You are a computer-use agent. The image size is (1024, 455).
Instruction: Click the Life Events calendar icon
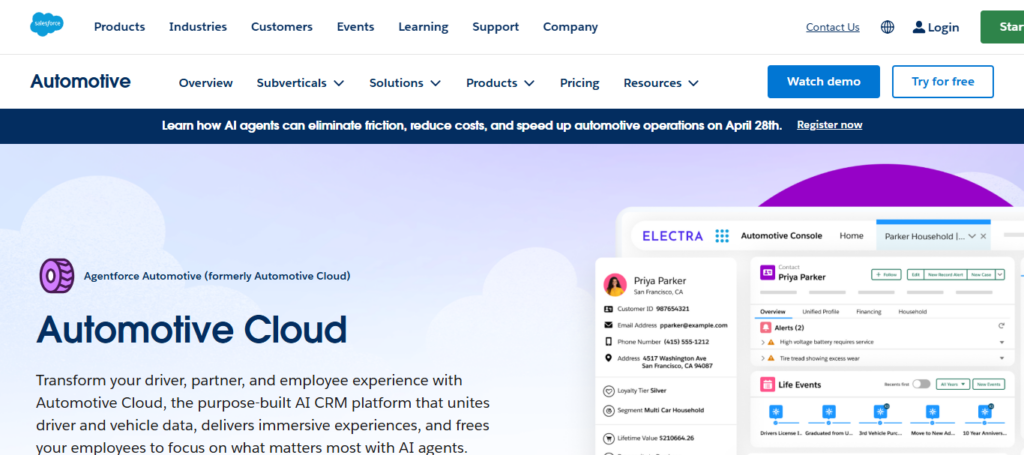coord(767,384)
